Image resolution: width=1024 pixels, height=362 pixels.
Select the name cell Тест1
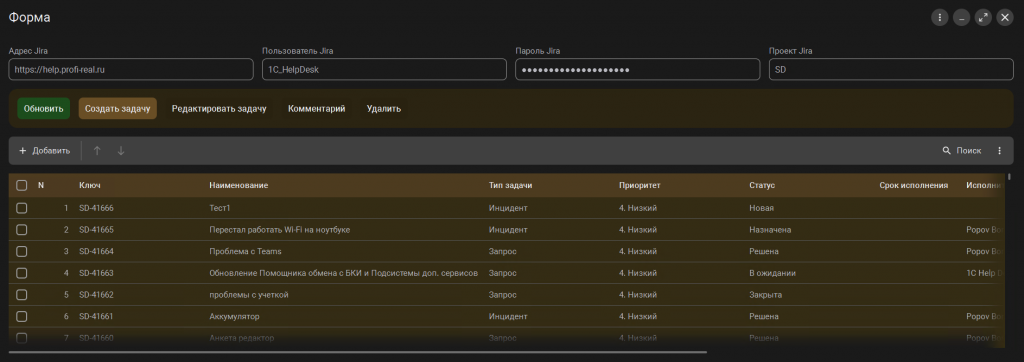[x=220, y=208]
